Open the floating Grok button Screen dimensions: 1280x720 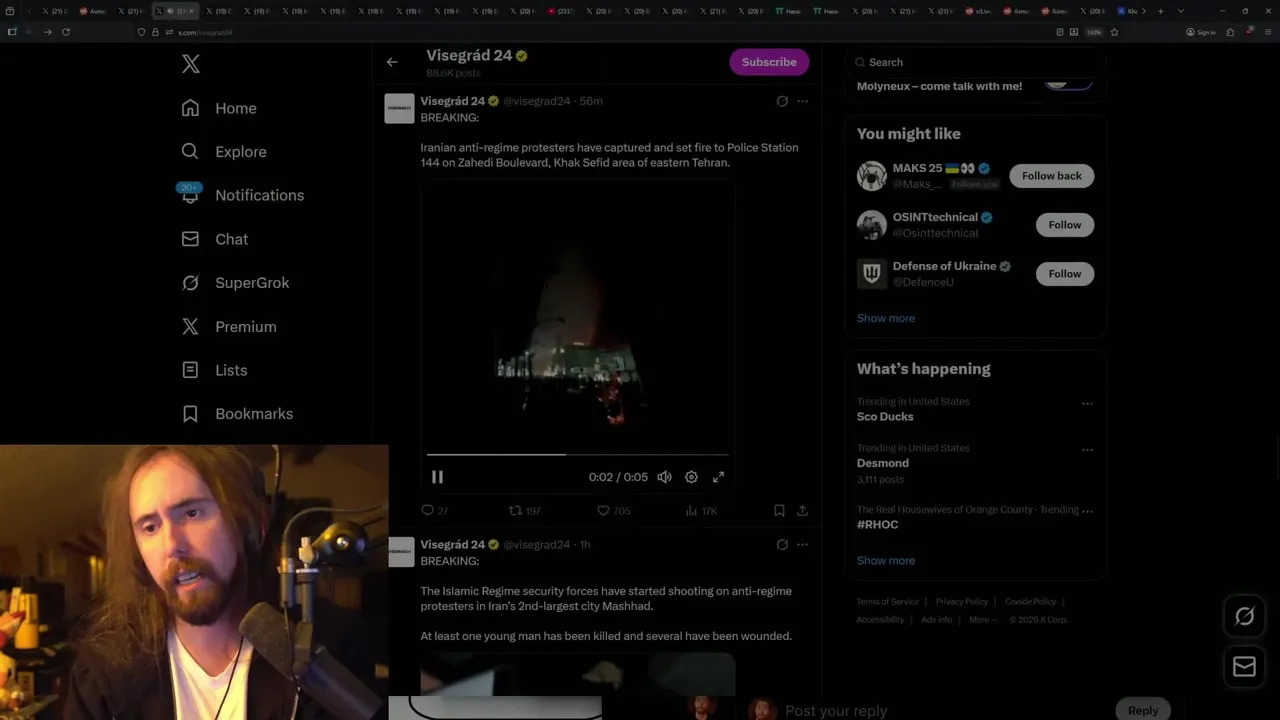[x=1244, y=617]
